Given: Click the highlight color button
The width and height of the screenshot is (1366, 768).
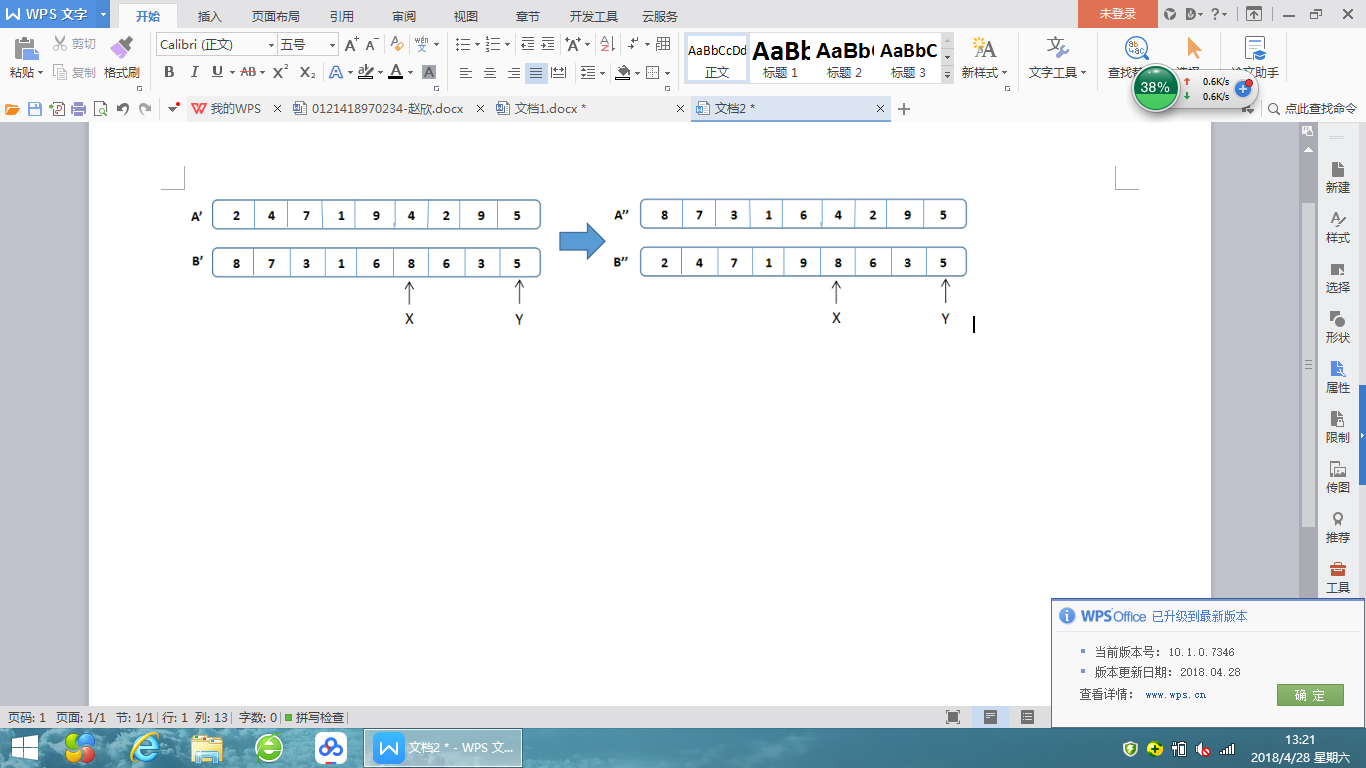Looking at the screenshot, I should [365, 72].
